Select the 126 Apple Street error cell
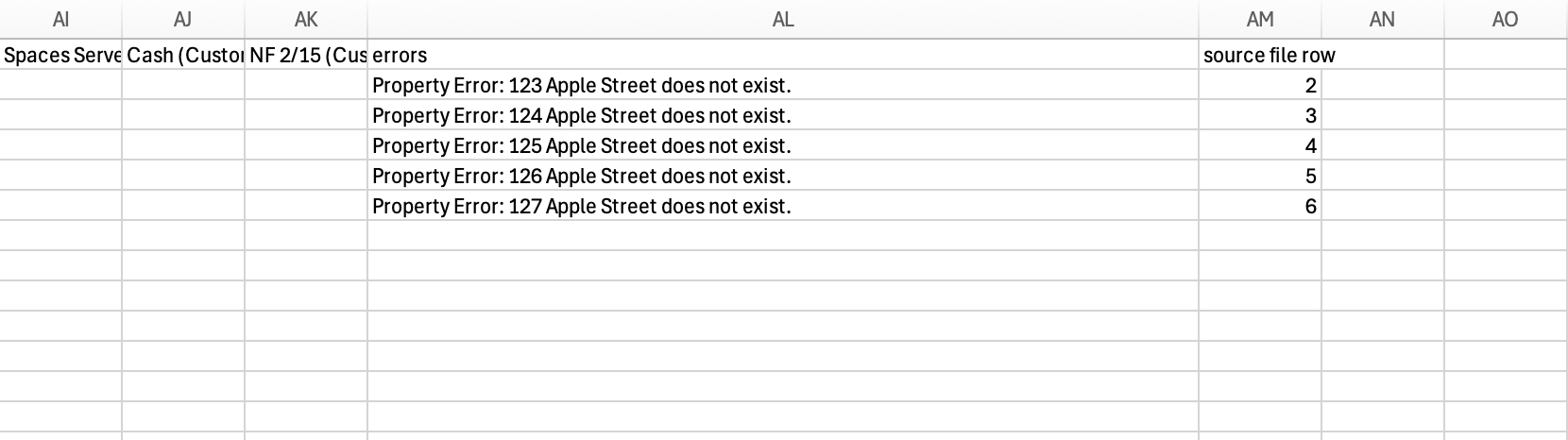 (783, 176)
